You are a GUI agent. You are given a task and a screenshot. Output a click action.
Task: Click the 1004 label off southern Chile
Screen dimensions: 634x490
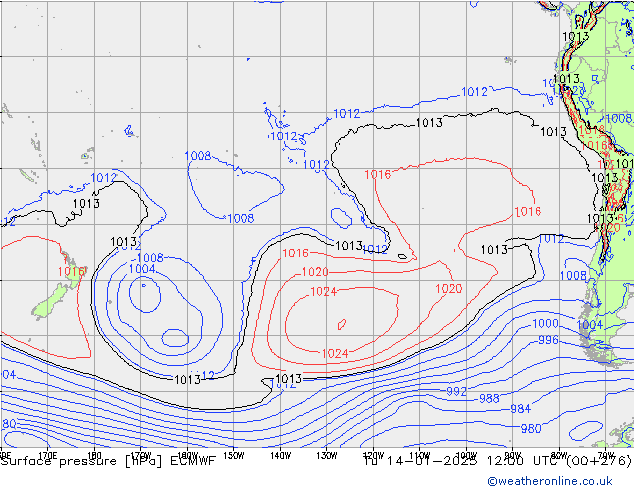(590, 325)
